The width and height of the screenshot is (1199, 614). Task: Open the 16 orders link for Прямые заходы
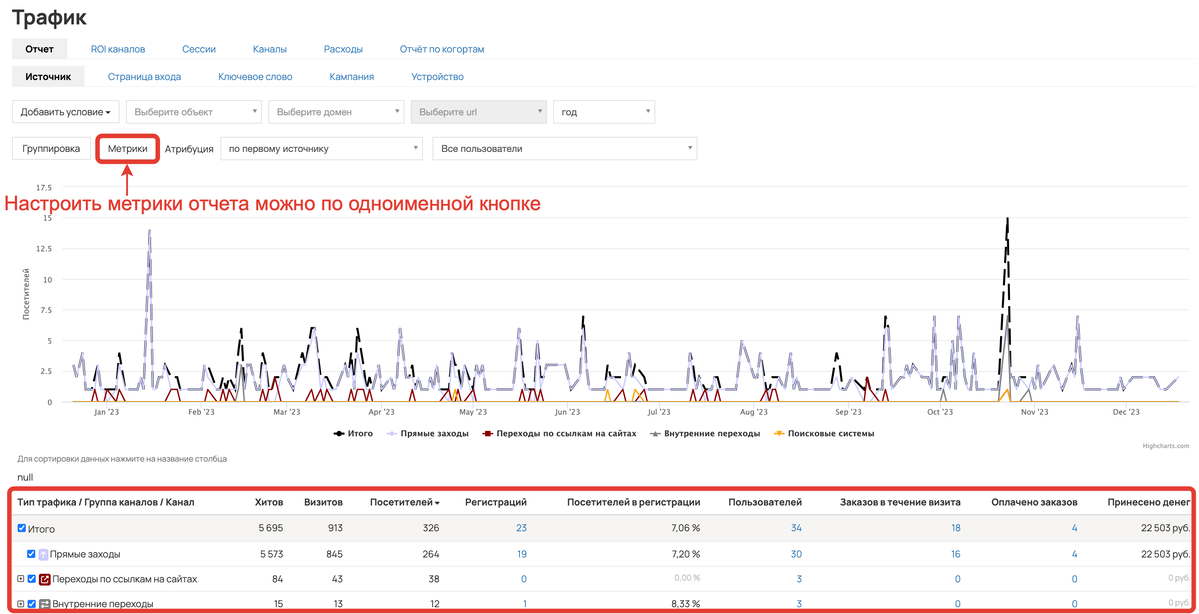956,554
